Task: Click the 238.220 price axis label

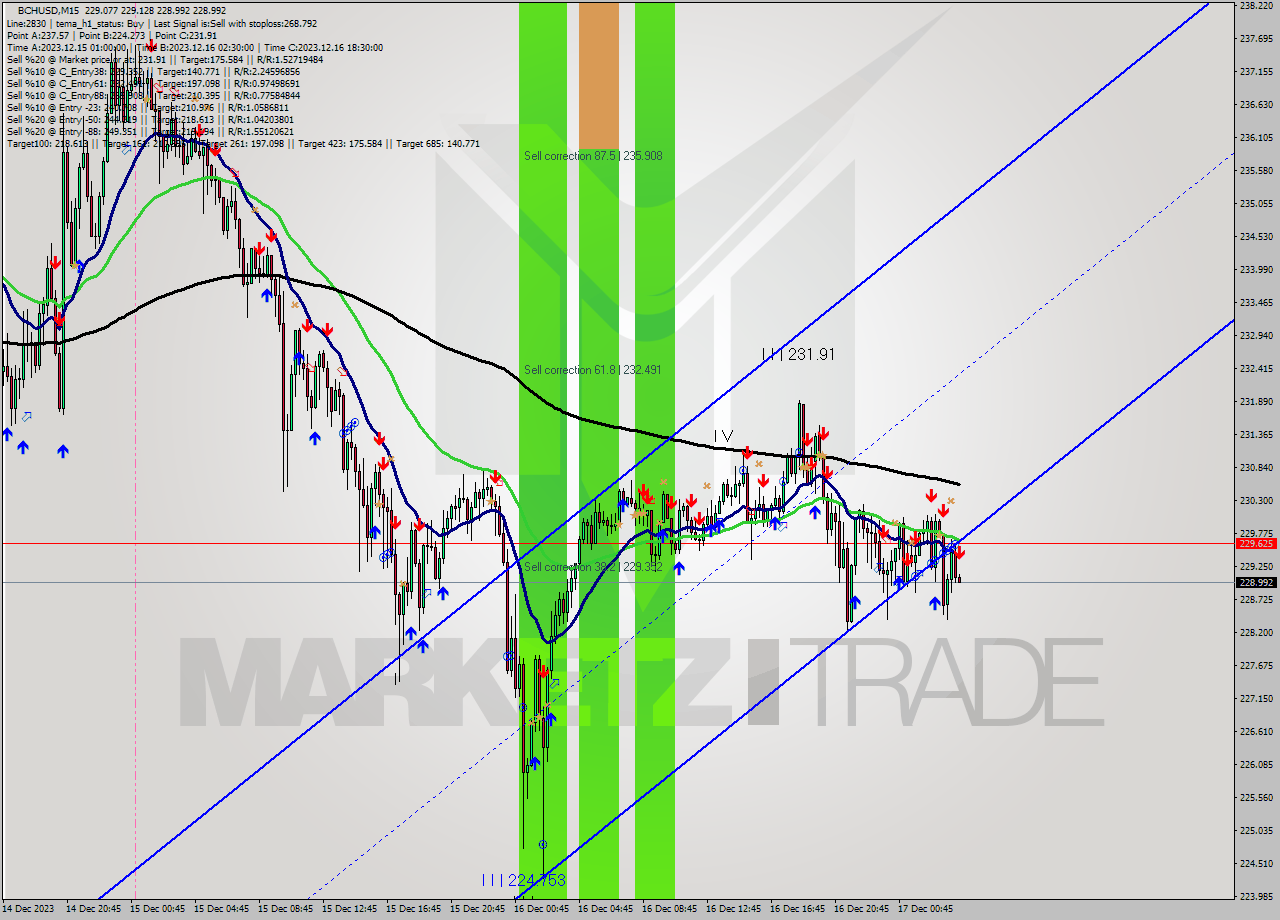Action: 1256,5
